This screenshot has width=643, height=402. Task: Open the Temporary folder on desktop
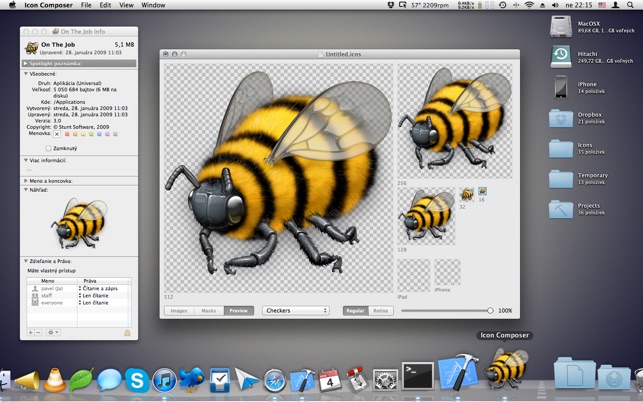coord(561,179)
